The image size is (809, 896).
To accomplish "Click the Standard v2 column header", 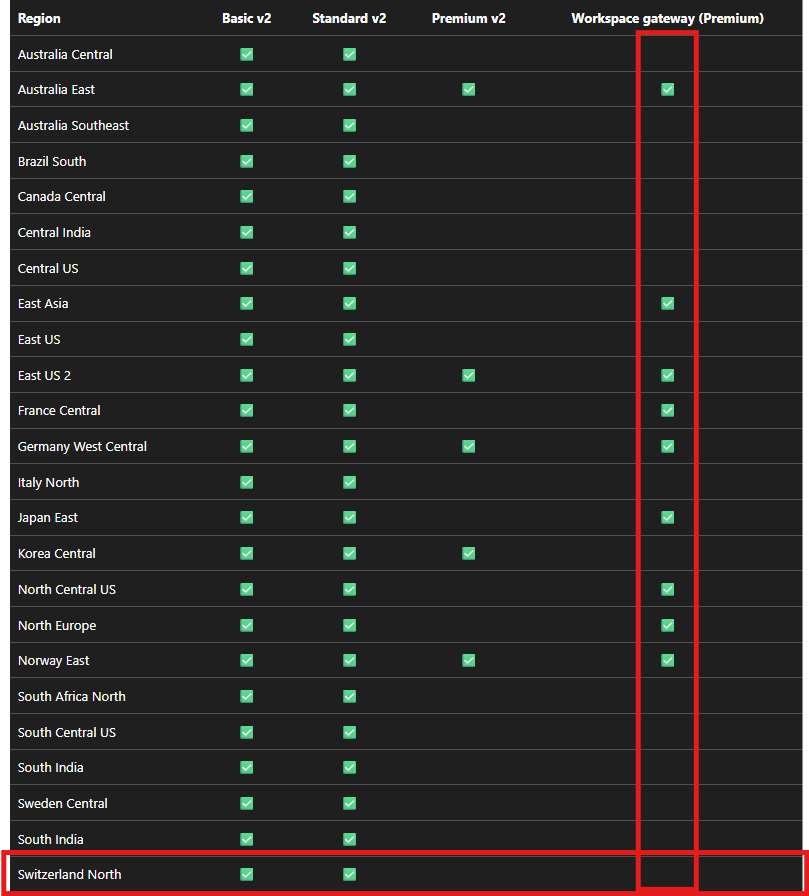I will click(x=349, y=18).
